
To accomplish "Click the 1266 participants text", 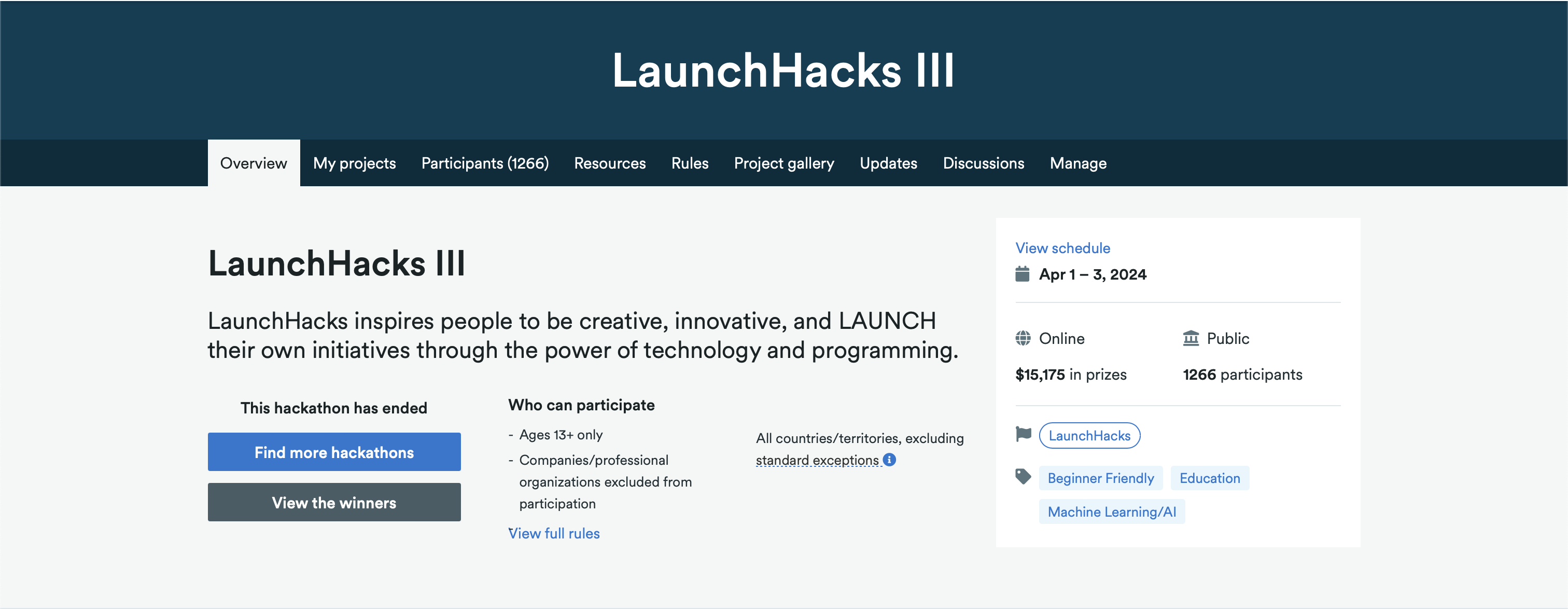I will click(x=1242, y=375).
